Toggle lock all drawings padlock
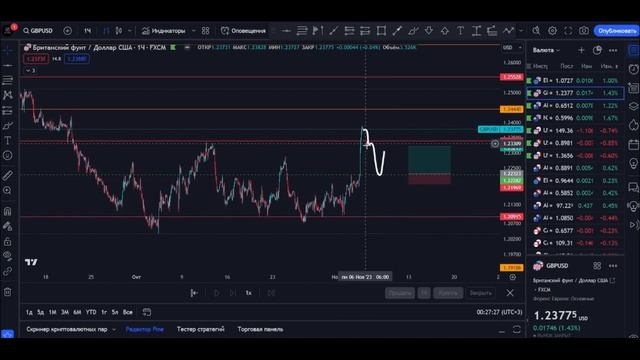 (8, 241)
